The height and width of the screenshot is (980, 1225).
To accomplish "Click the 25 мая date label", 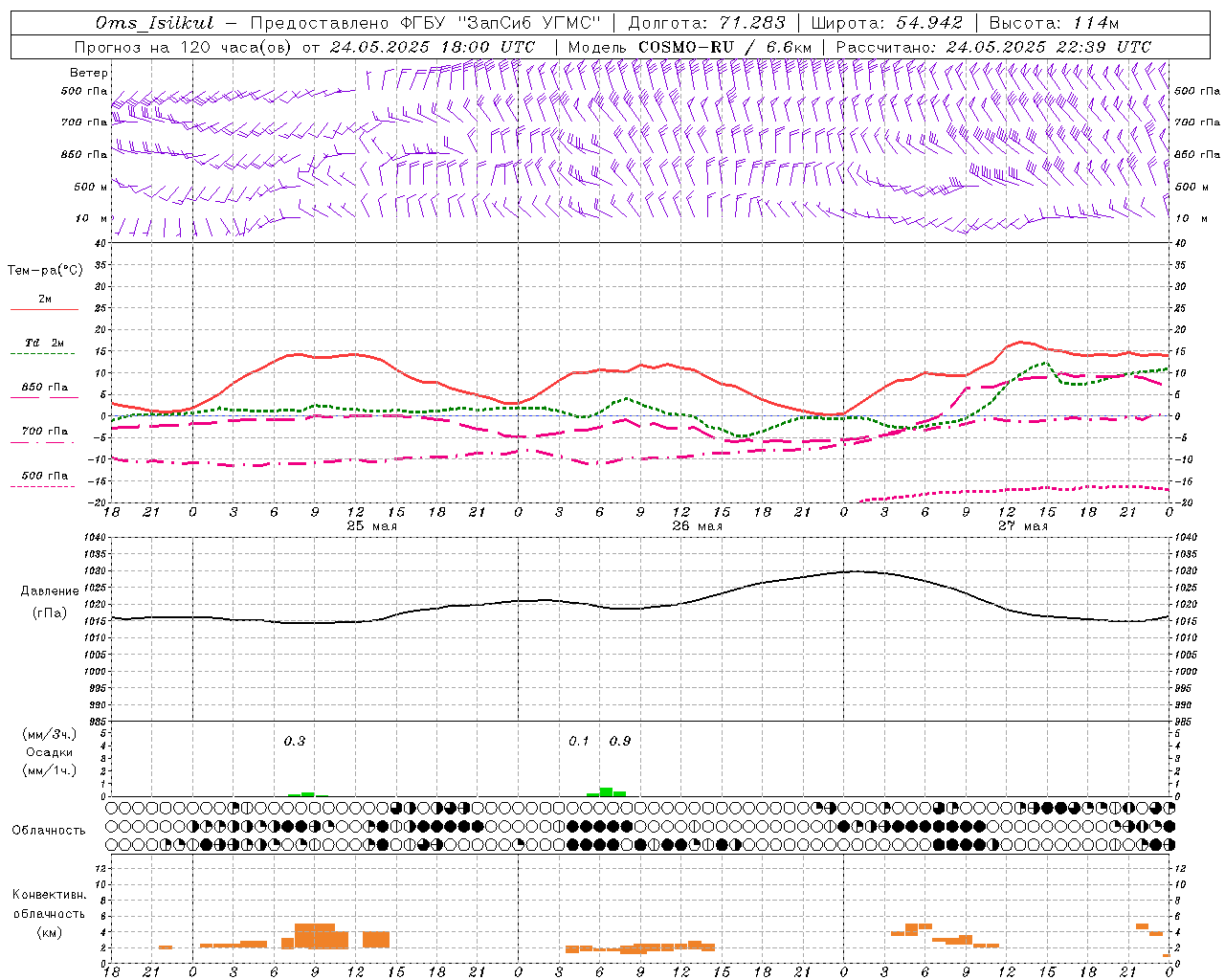I will (372, 526).
